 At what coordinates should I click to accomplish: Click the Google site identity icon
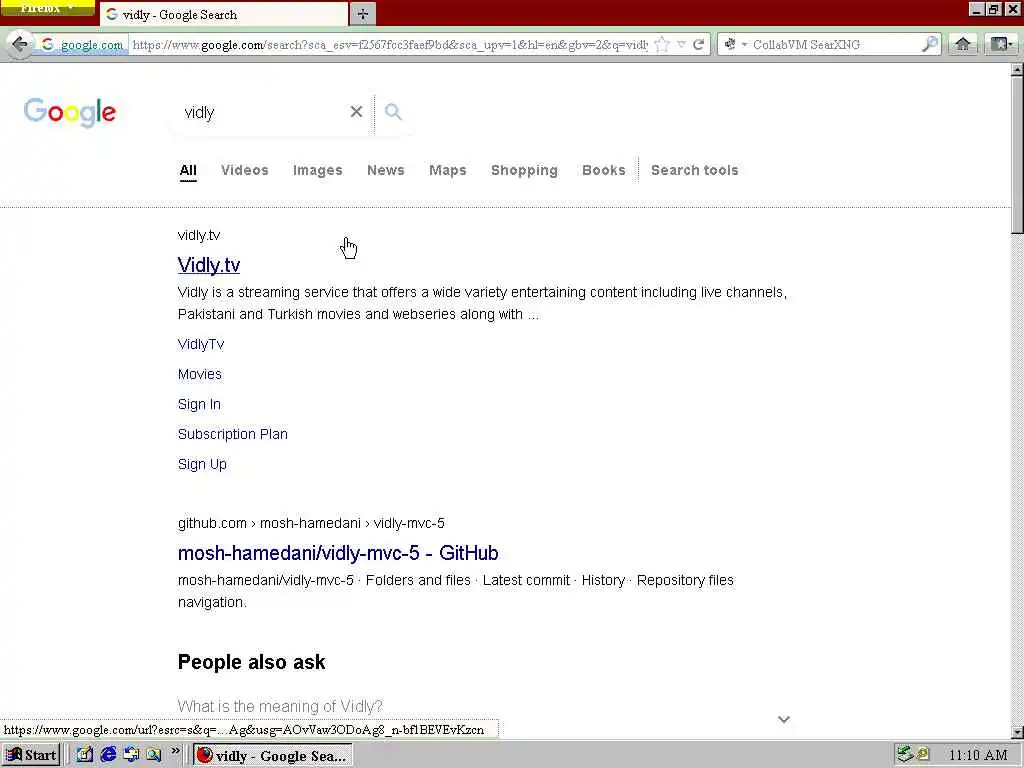click(x=82, y=45)
